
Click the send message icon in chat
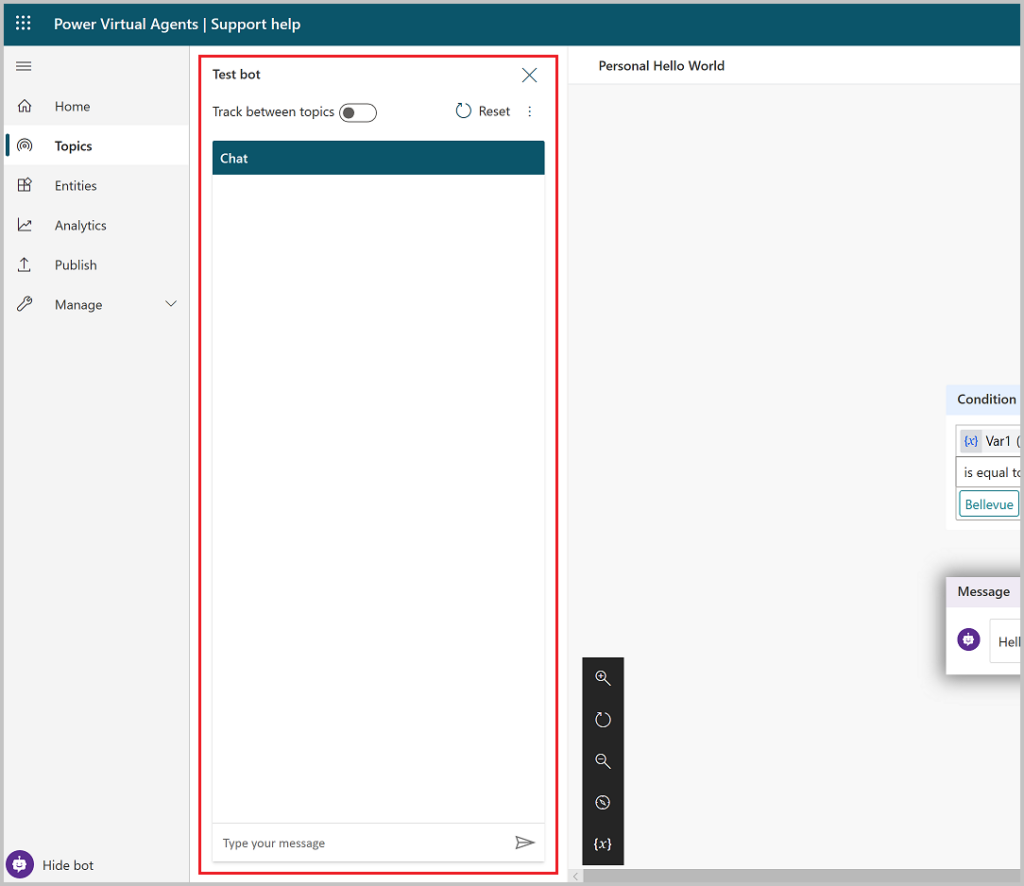[x=525, y=843]
